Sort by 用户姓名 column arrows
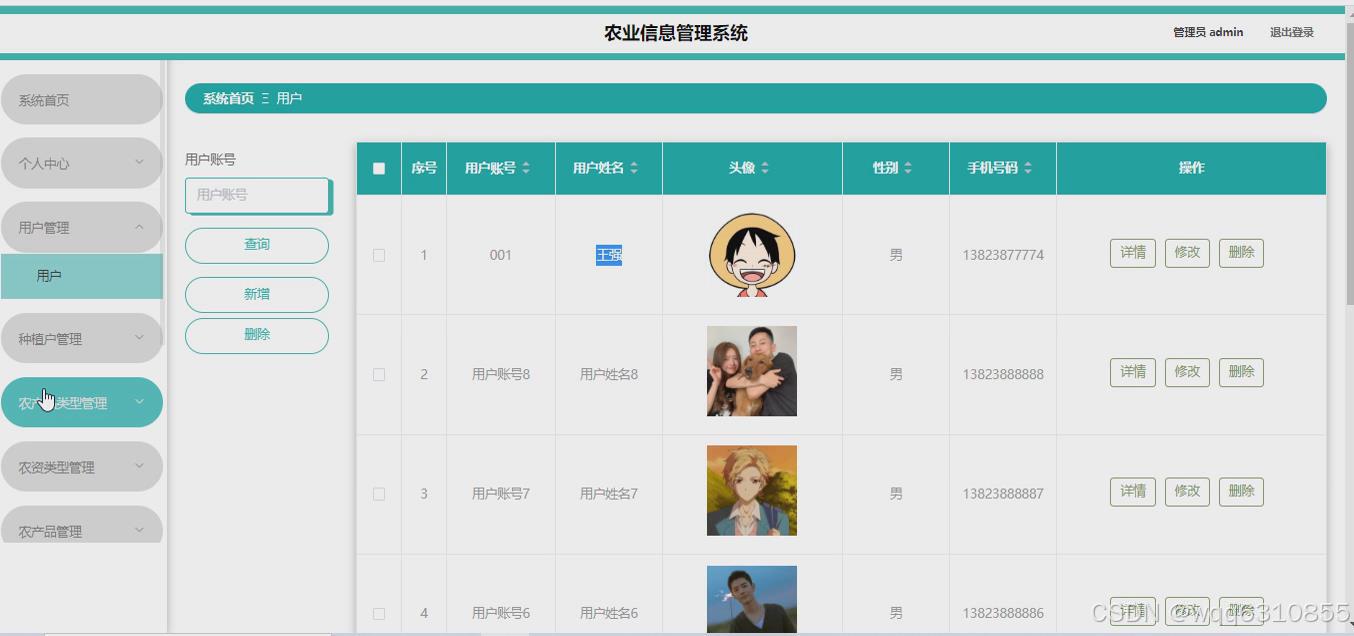The image size is (1354, 636). [634, 168]
